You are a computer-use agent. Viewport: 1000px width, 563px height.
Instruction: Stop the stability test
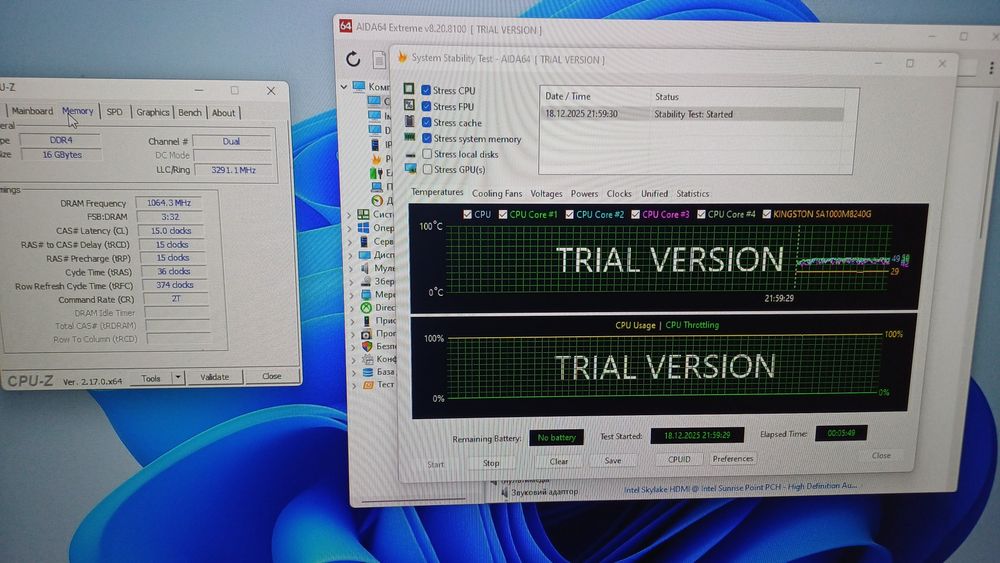[491, 463]
